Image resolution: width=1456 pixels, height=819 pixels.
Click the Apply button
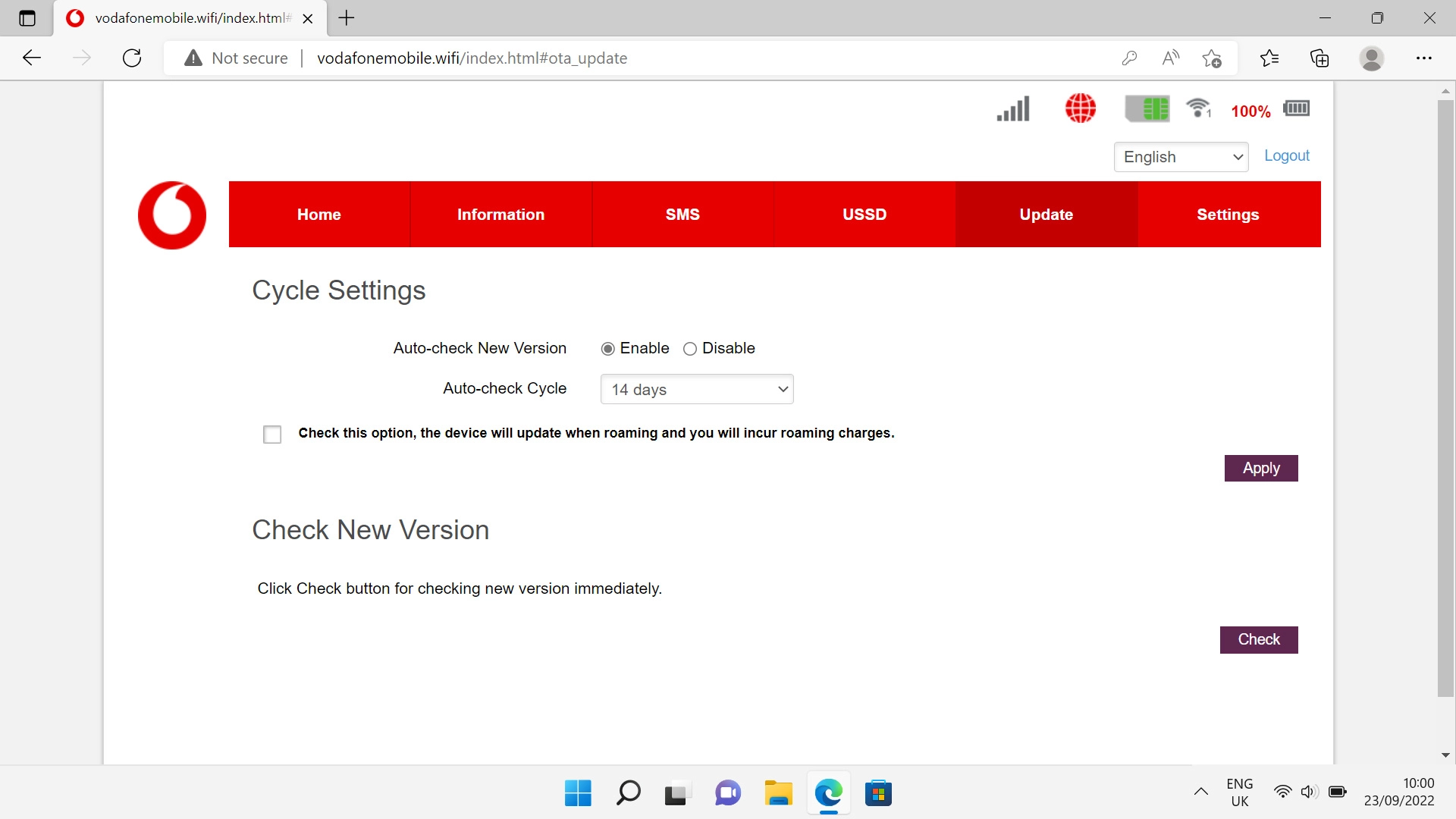(x=1261, y=468)
